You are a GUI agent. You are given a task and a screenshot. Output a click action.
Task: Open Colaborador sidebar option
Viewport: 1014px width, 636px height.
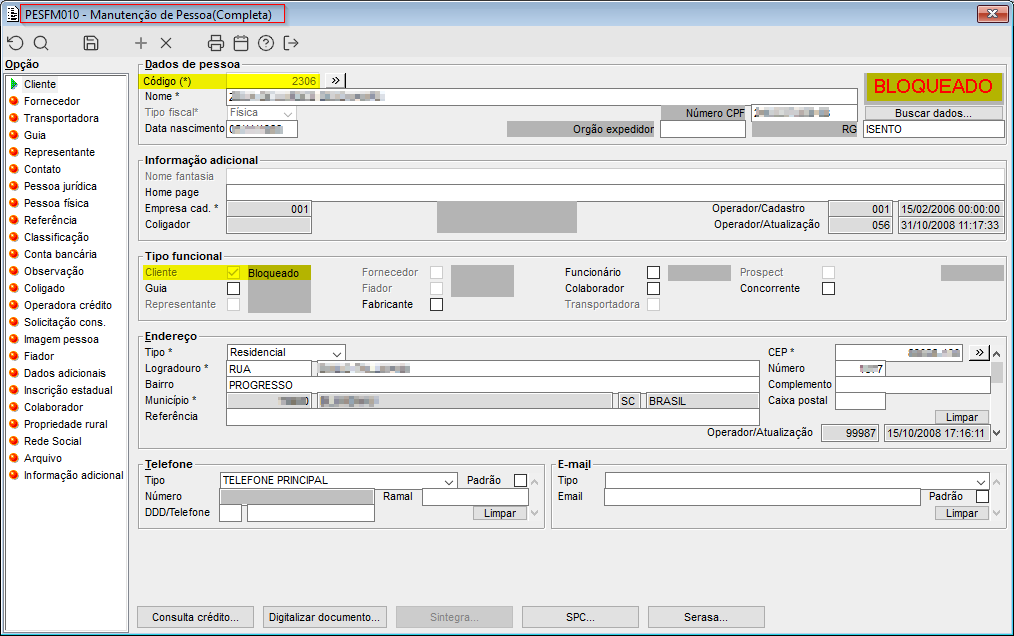click(x=54, y=407)
